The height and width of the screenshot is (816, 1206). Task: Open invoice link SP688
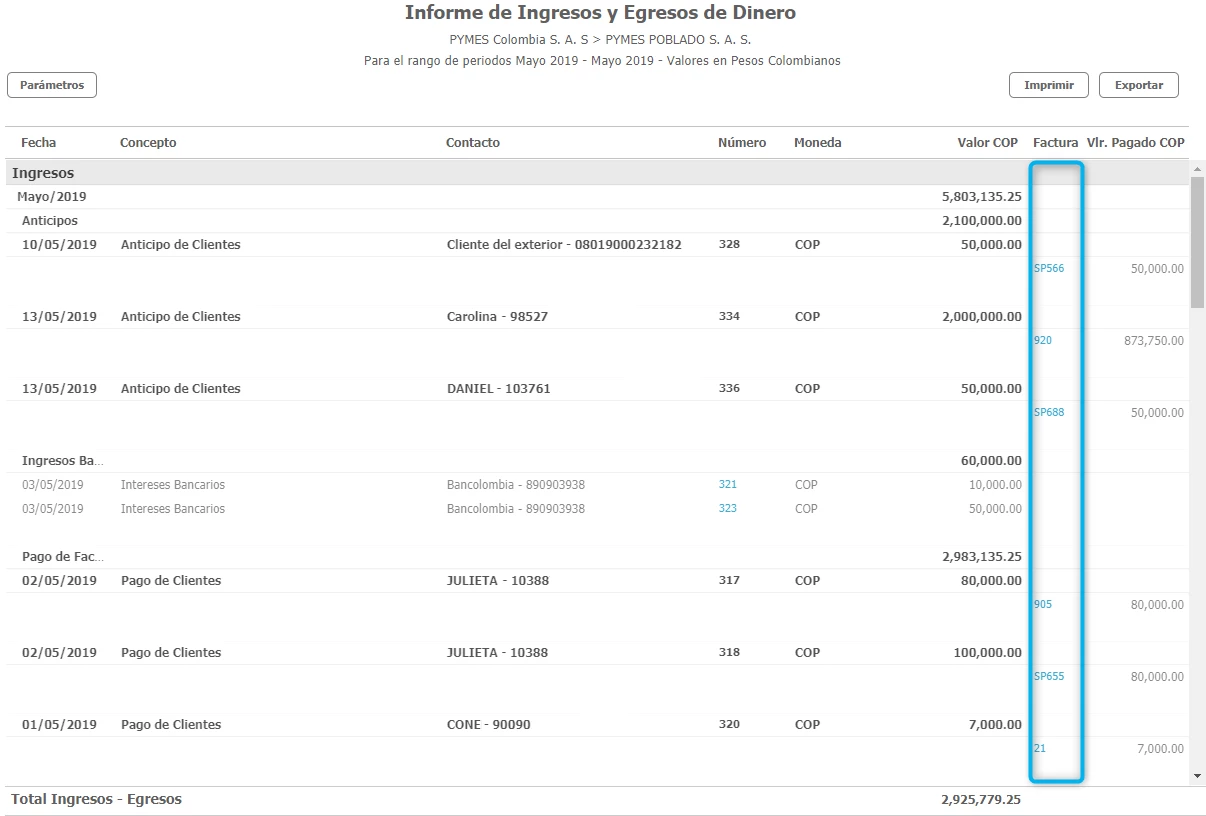click(1048, 412)
